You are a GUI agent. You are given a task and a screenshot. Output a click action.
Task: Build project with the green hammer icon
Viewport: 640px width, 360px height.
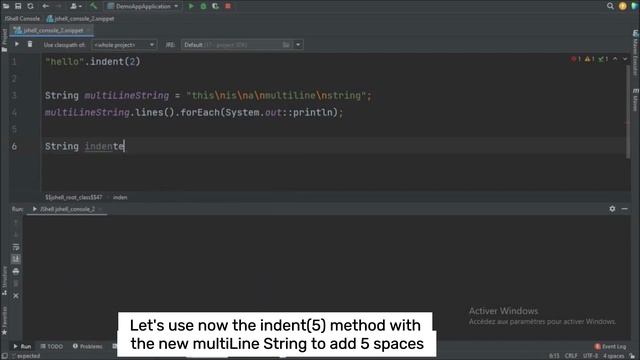pos(93,6)
